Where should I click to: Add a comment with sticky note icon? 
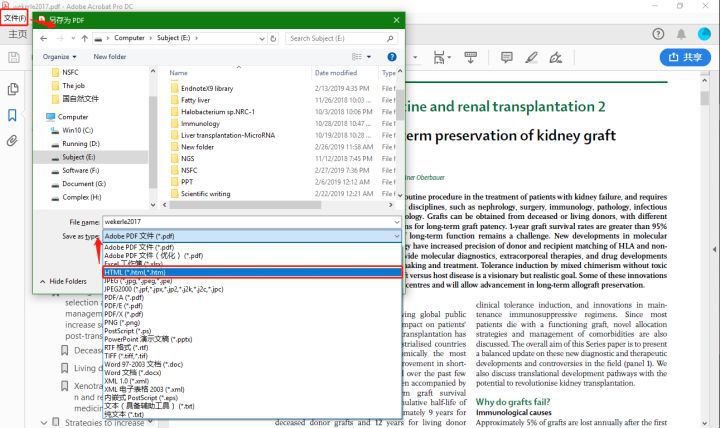coord(506,57)
